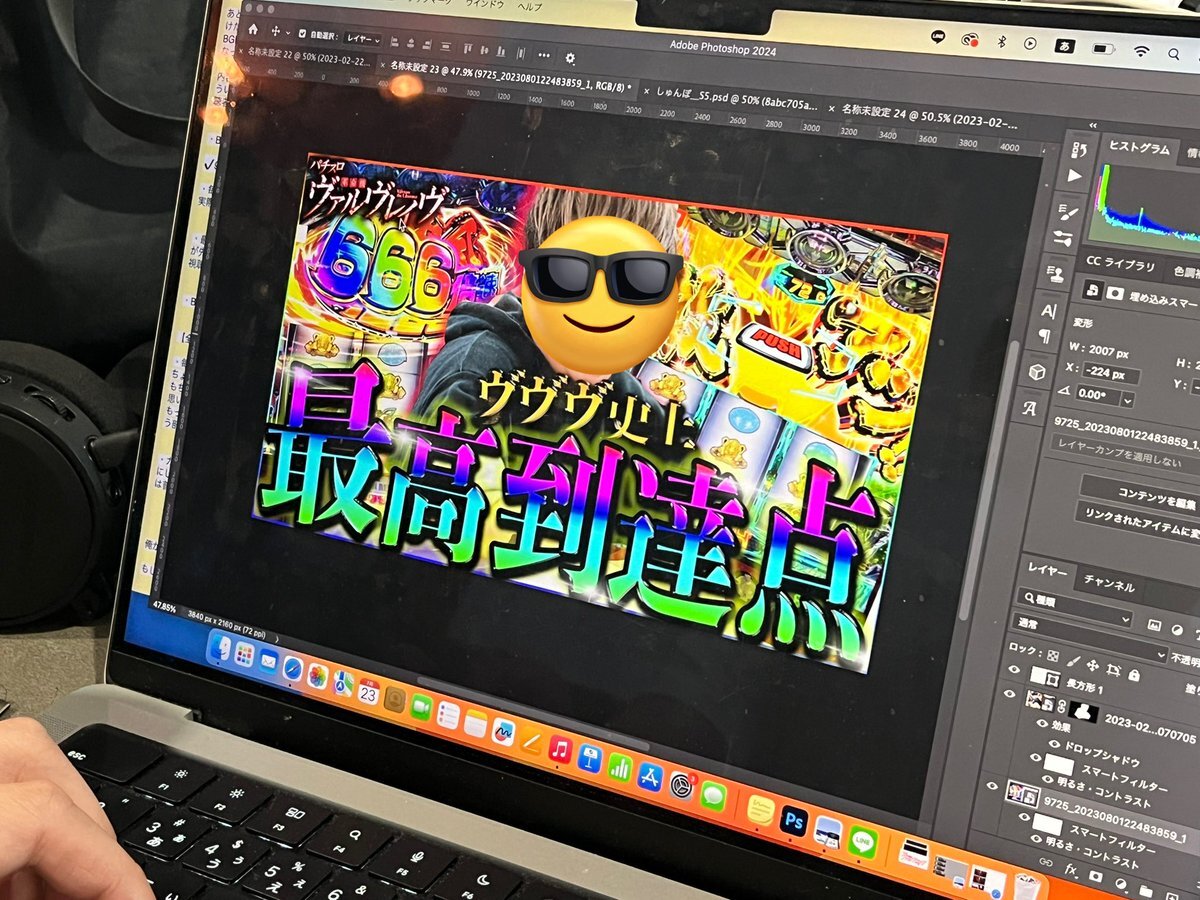Click the Home icon in options bar
The image size is (1200, 900).
coord(253,29)
